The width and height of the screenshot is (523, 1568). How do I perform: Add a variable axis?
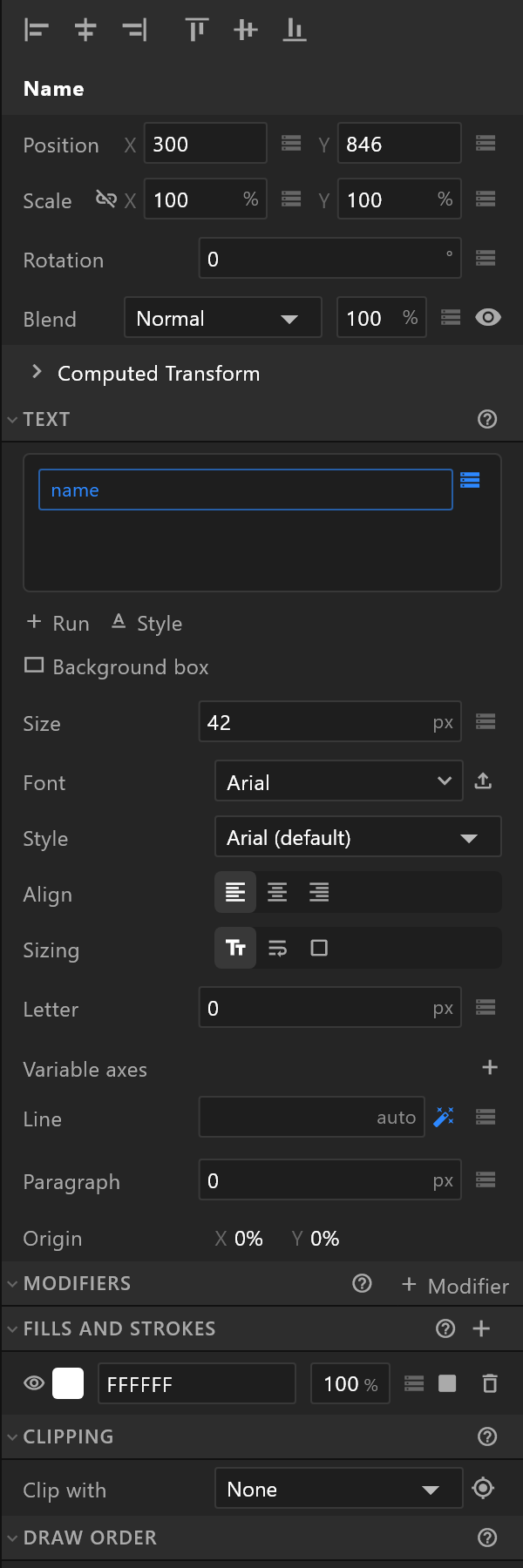(x=490, y=1067)
